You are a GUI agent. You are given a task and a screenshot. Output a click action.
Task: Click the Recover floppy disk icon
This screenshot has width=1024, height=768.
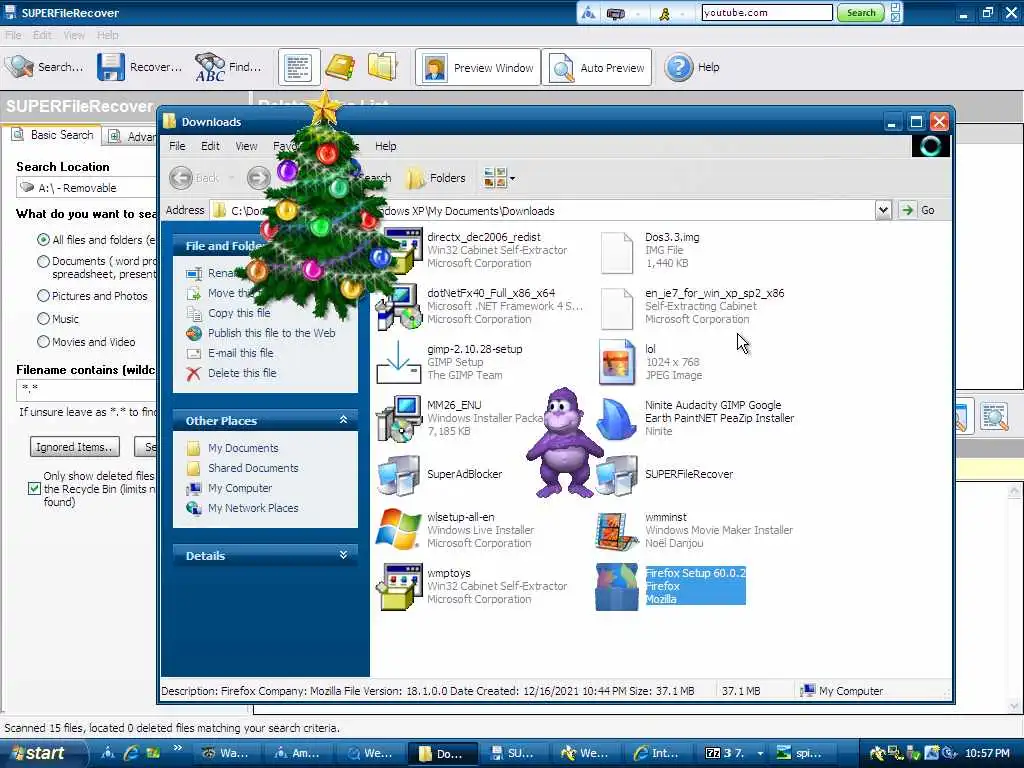[x=110, y=67]
